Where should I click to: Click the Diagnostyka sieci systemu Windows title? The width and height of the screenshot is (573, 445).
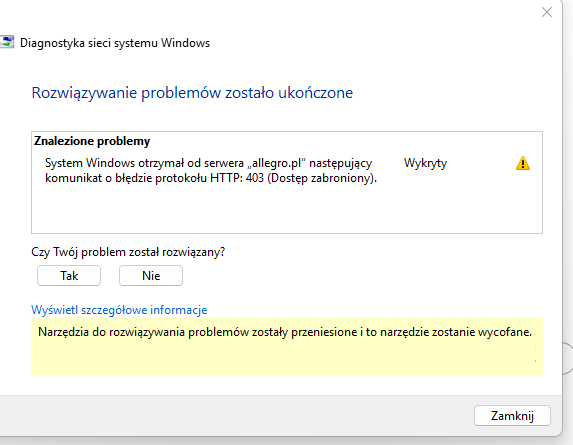click(115, 43)
